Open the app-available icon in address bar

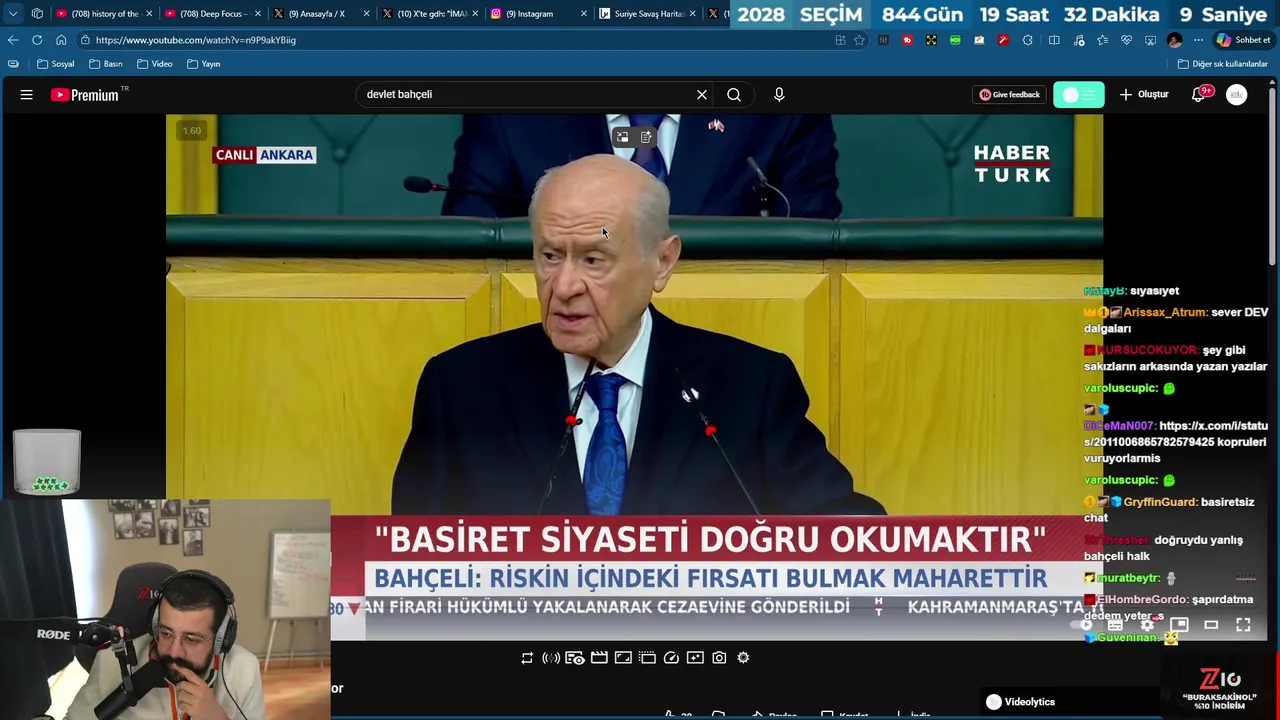tap(840, 40)
